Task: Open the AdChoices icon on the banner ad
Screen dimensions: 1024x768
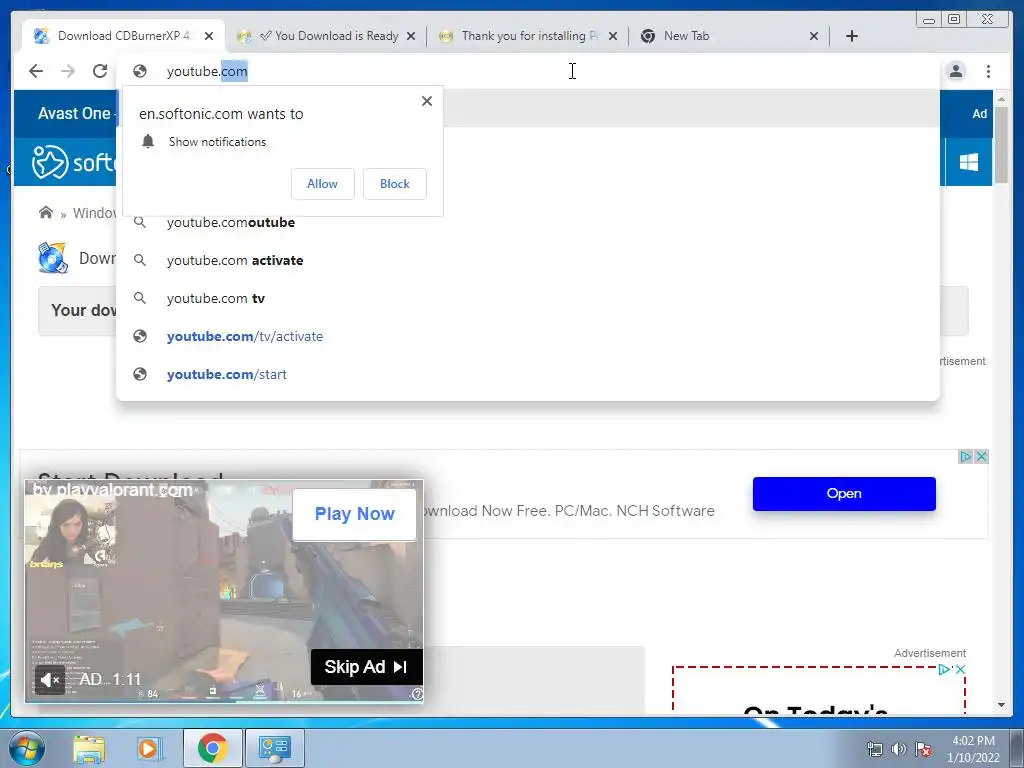Action: tap(965, 456)
